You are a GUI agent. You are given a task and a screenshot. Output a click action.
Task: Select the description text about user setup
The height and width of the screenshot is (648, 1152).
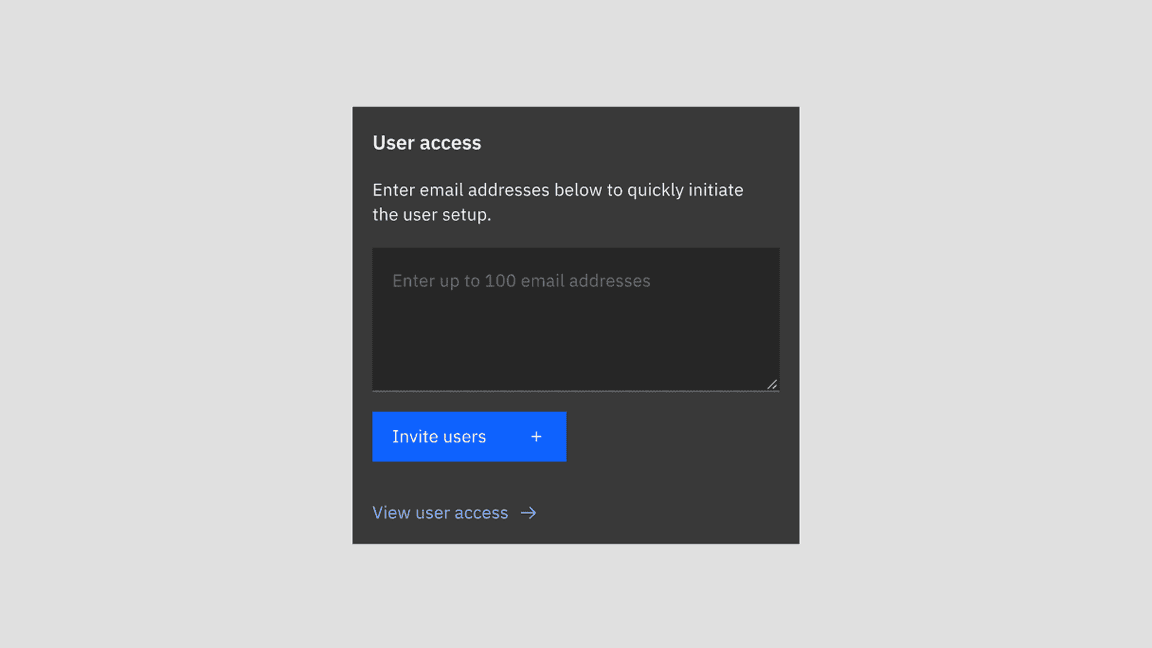(557, 201)
